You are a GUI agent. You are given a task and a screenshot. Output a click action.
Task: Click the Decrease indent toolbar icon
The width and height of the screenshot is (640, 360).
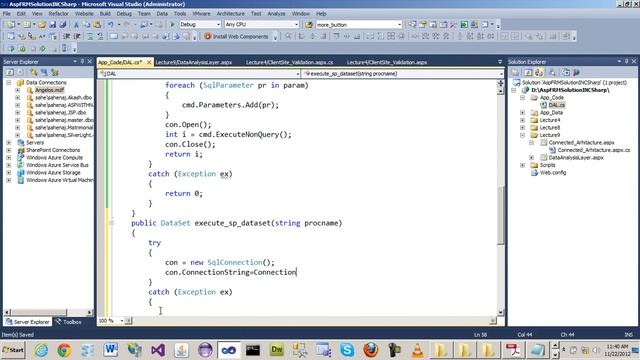point(67,36)
